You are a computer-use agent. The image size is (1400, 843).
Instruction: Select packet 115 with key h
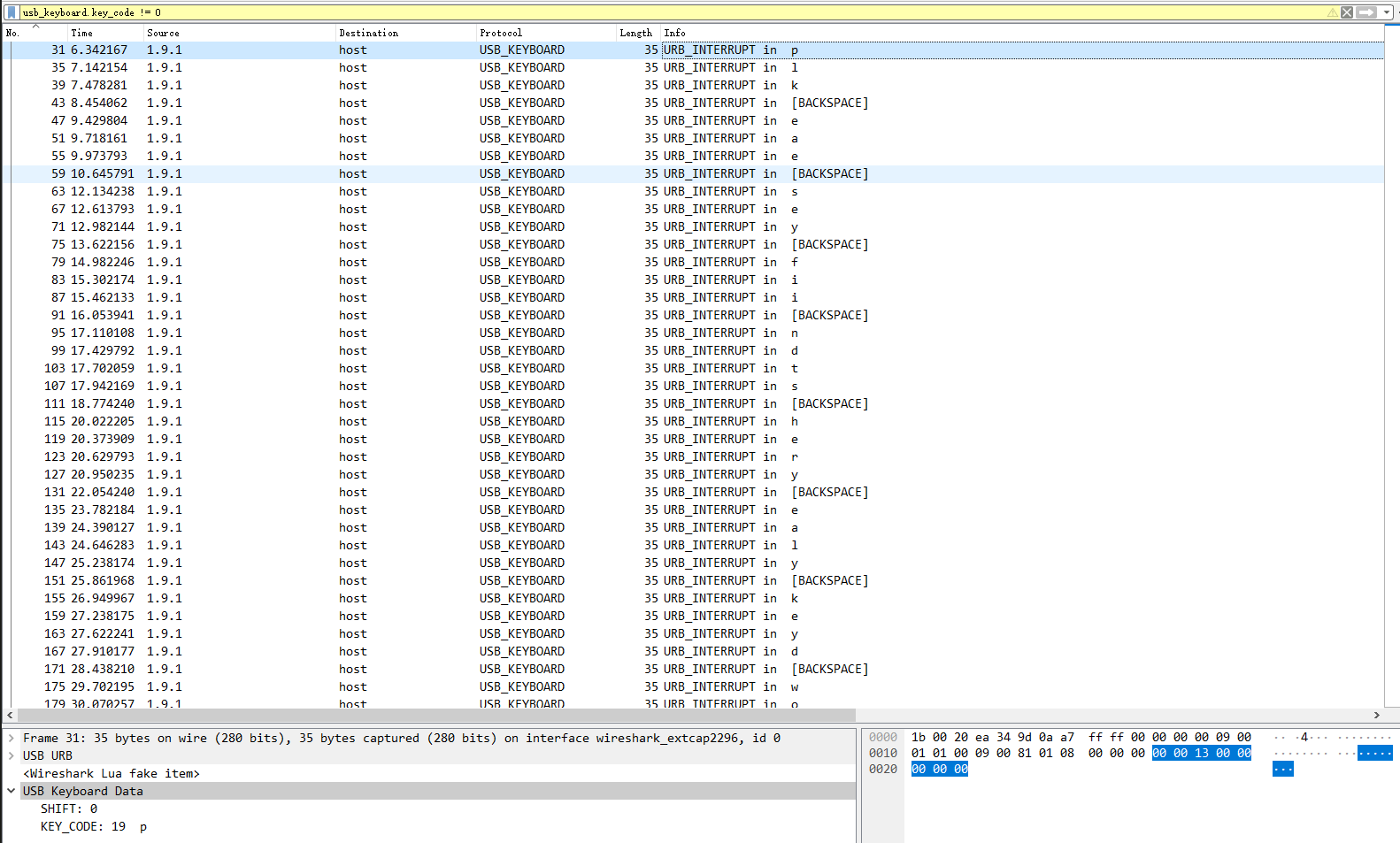coord(694,421)
